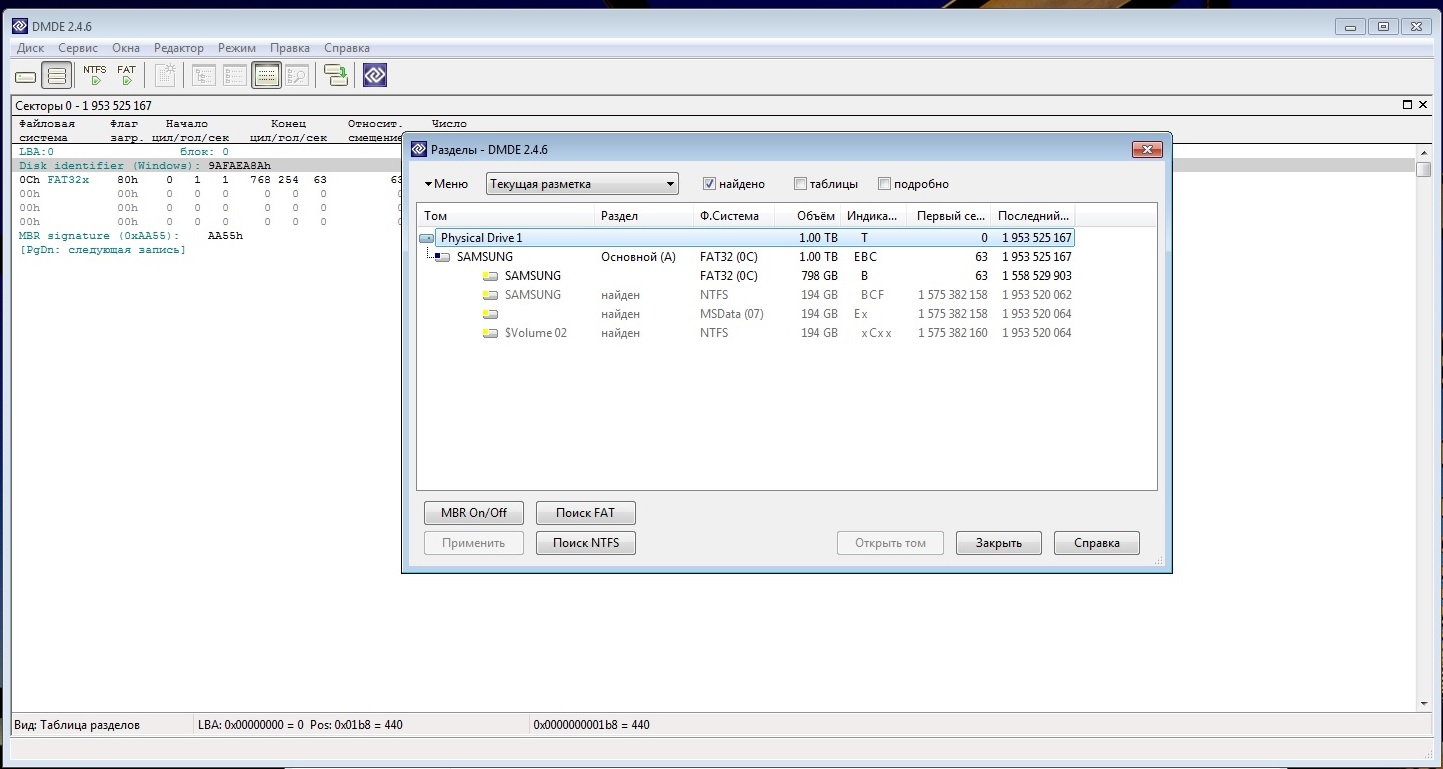The height and width of the screenshot is (769, 1443).
Task: Click the copy sectors toolbar icon
Action: pos(336,76)
